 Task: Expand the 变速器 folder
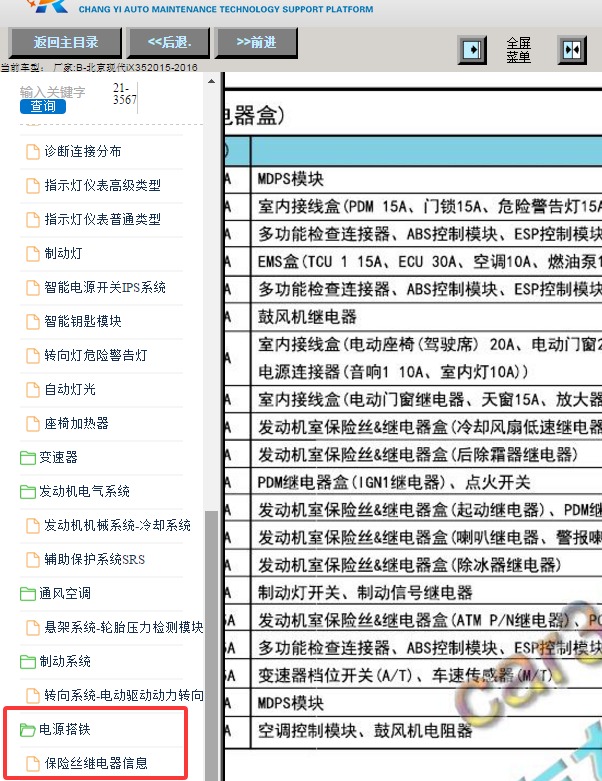click(58, 457)
